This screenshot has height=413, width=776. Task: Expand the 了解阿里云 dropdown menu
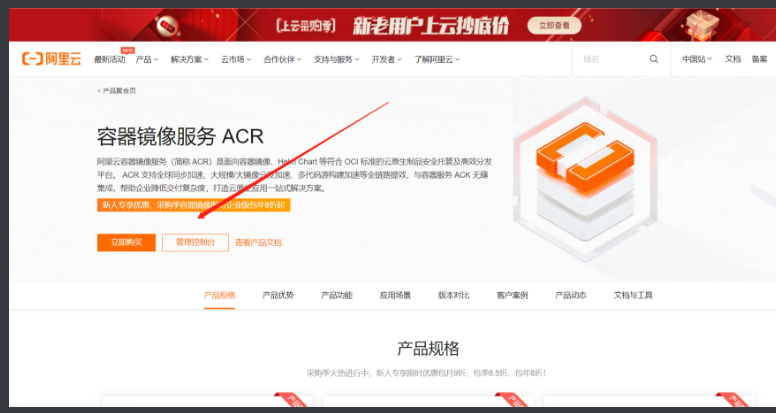click(437, 59)
